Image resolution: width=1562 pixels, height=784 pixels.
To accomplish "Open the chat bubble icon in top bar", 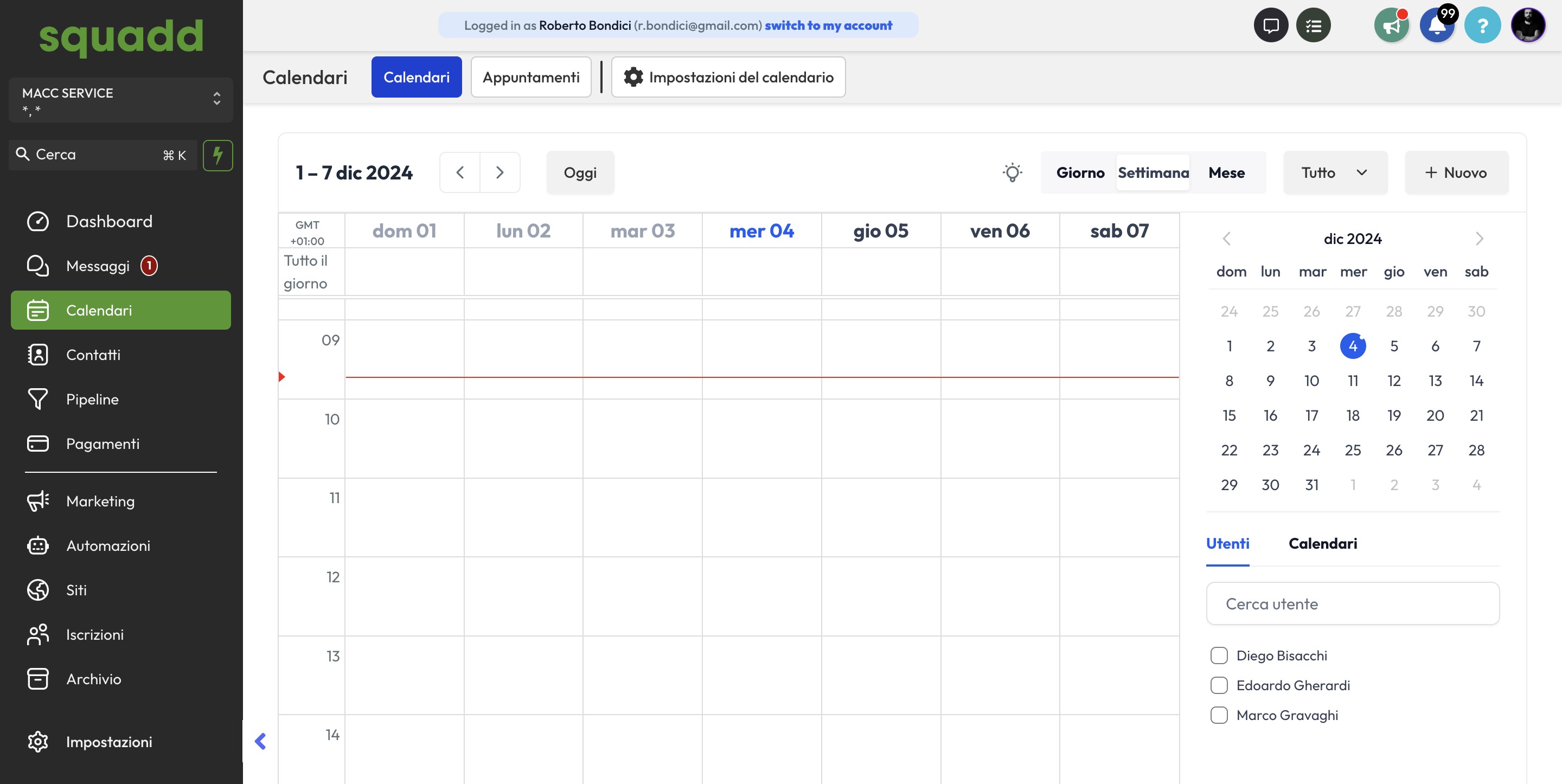I will pyautogui.click(x=1270, y=25).
